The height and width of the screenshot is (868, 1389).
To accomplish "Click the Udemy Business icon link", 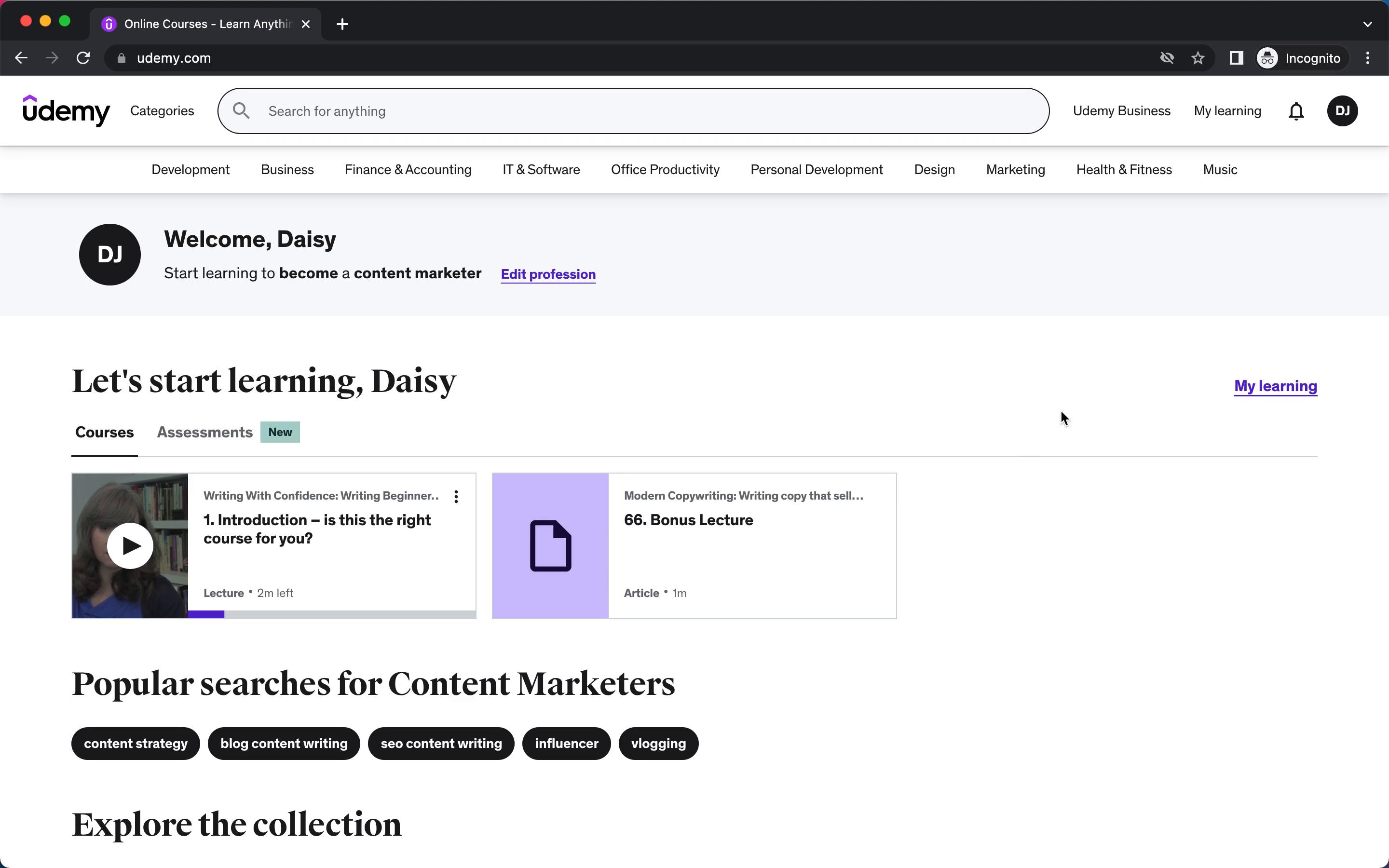I will point(1121,111).
